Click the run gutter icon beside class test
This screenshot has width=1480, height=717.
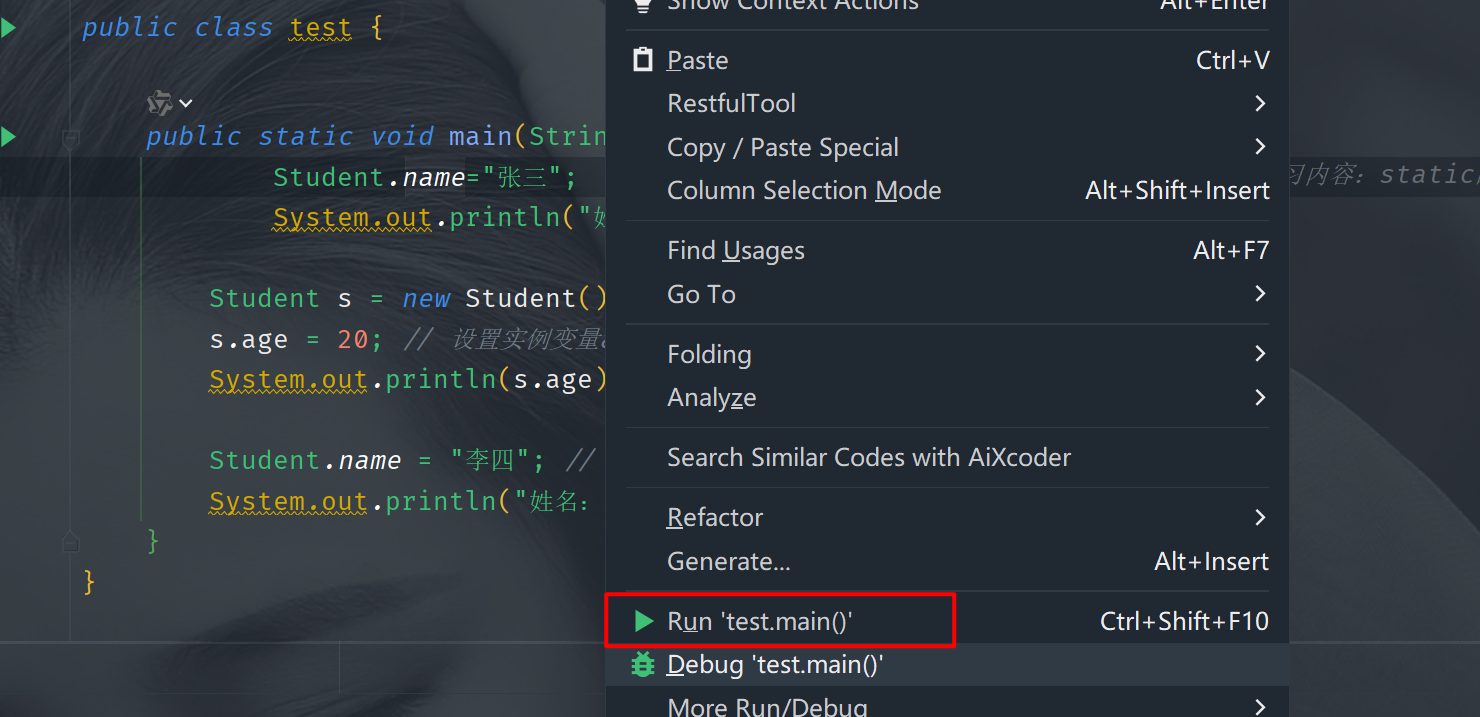click(8, 28)
